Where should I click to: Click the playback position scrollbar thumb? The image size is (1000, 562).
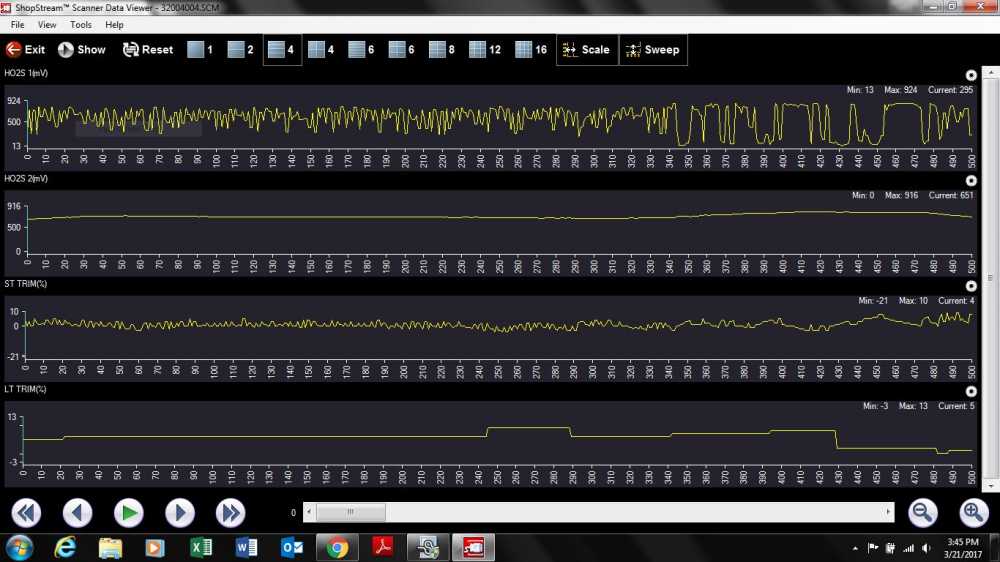(x=350, y=512)
